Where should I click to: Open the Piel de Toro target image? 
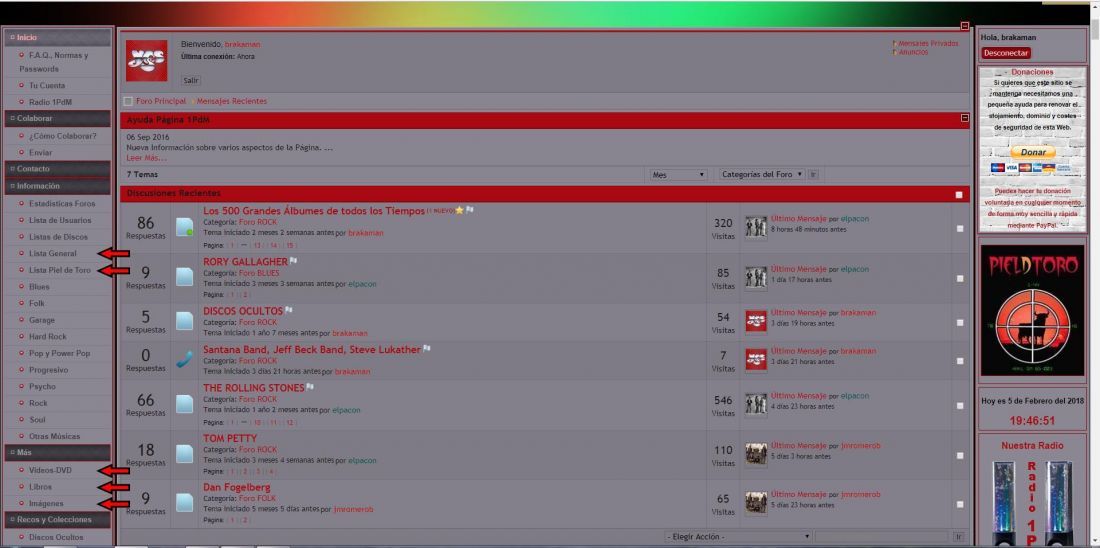point(1032,310)
